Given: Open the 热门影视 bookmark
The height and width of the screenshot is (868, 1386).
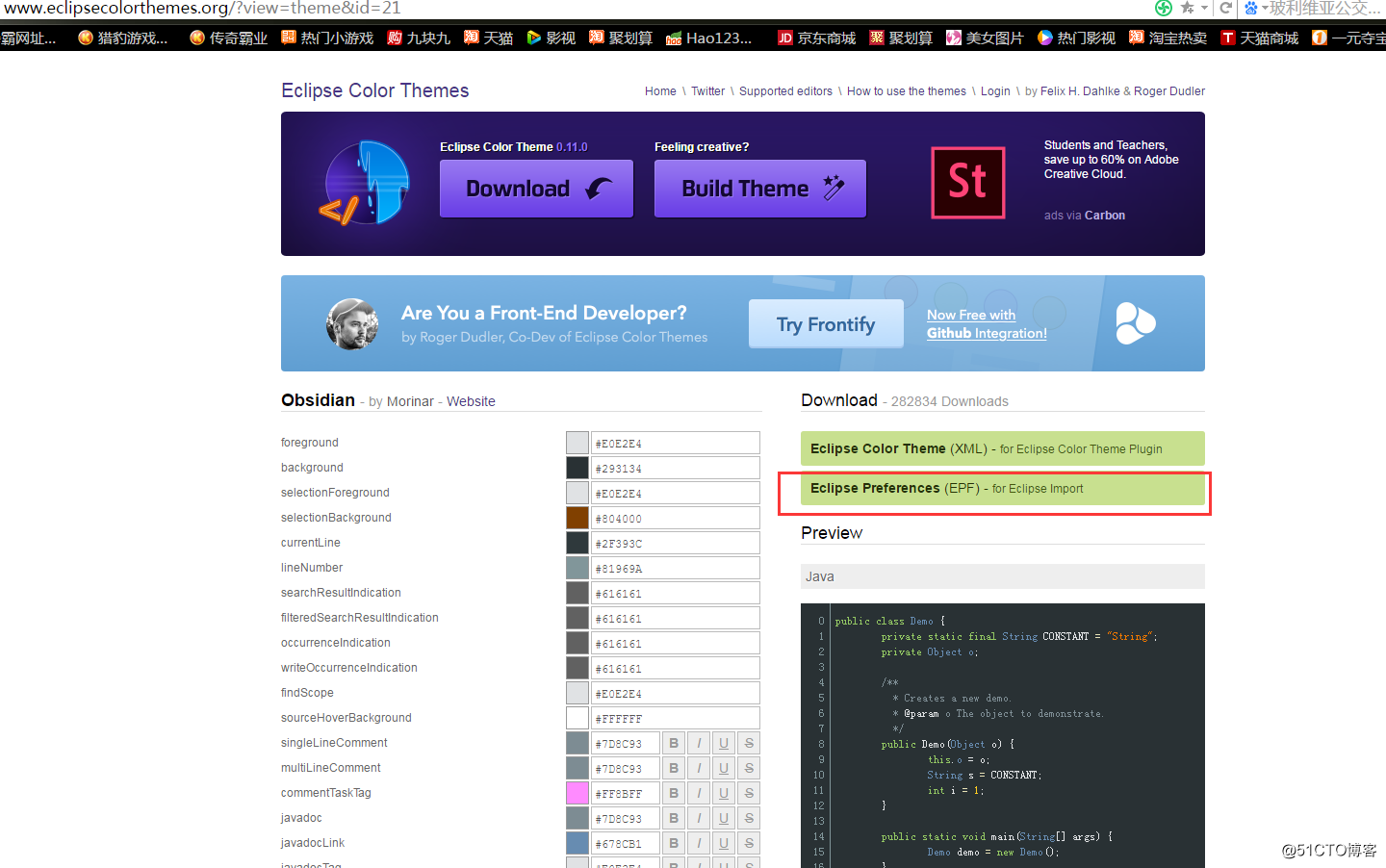Looking at the screenshot, I should coord(1076,38).
